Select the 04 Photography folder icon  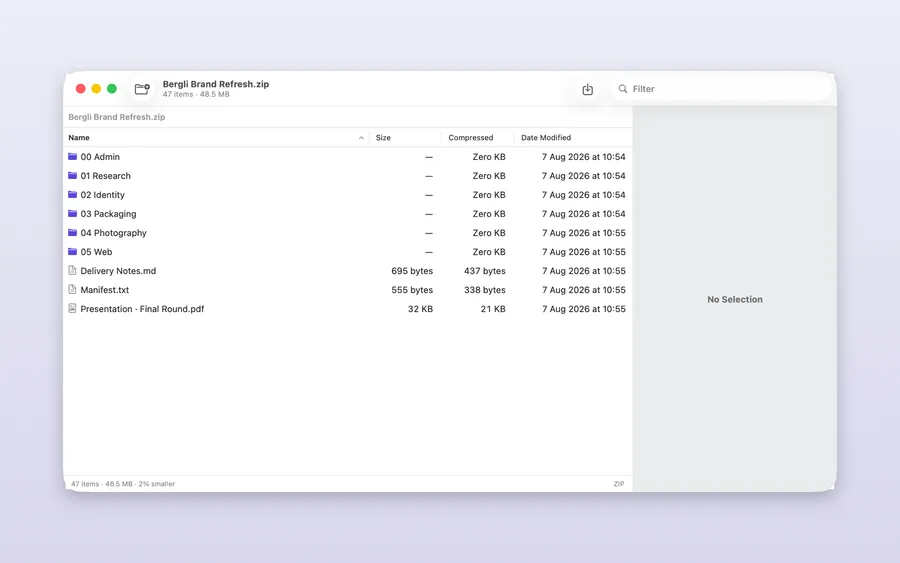pos(72,232)
